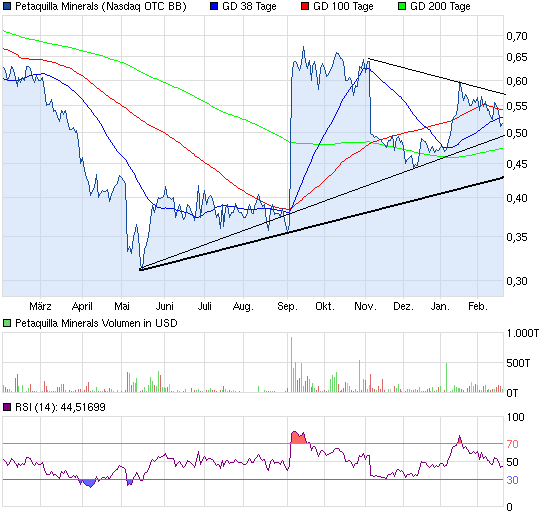Image resolution: width=545 pixels, height=515 pixels.
Task: Click the 'Okt.' month axis label
Action: click(325, 306)
